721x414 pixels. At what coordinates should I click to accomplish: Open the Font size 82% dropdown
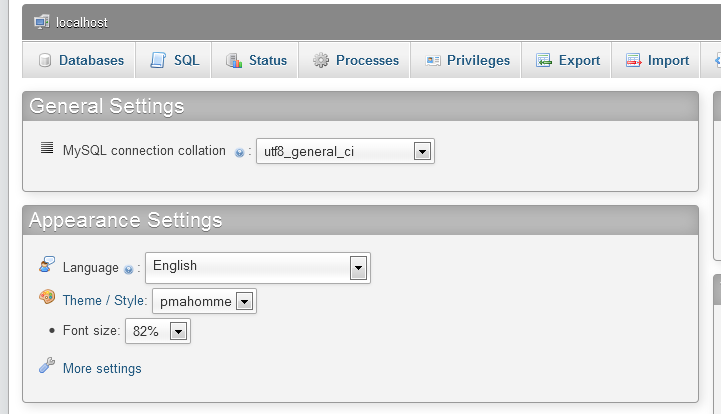tap(158, 331)
